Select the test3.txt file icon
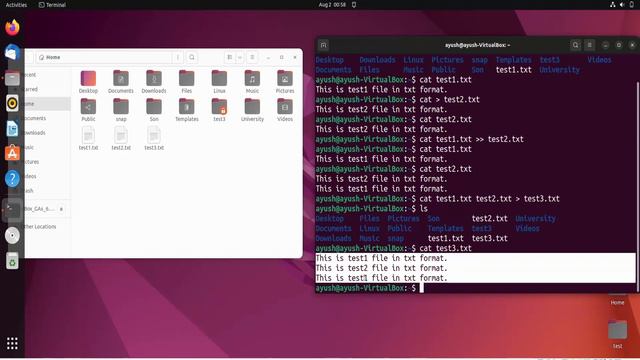640x360 pixels. (154, 135)
